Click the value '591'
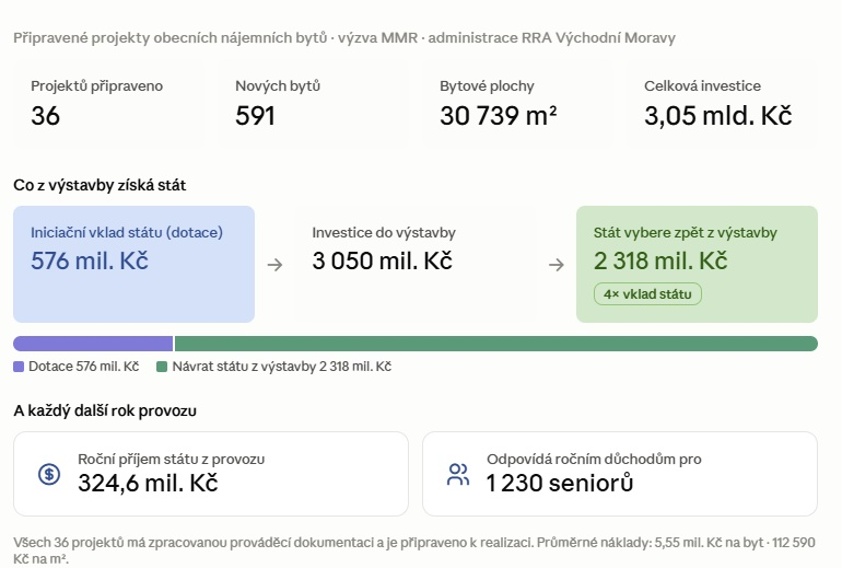 pyautogui.click(x=256, y=116)
